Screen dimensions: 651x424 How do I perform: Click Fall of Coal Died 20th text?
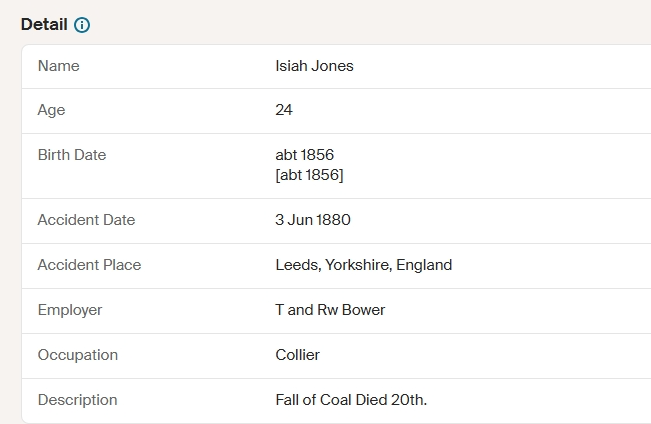pos(351,400)
